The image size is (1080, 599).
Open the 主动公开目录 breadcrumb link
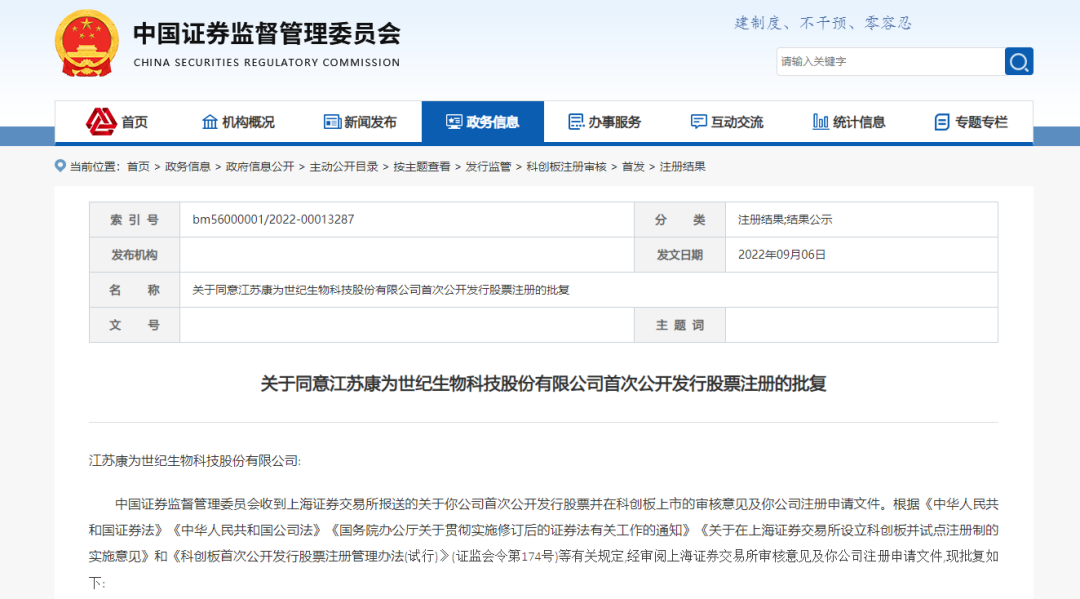coord(344,167)
